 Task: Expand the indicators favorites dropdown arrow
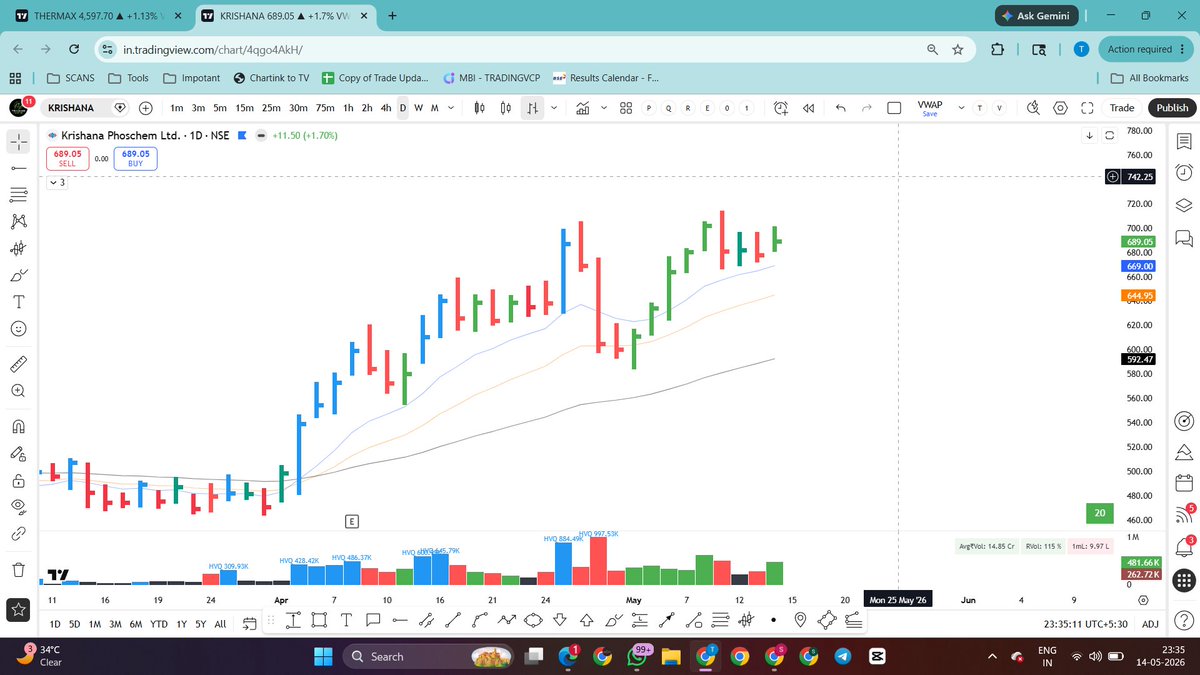coord(604,108)
